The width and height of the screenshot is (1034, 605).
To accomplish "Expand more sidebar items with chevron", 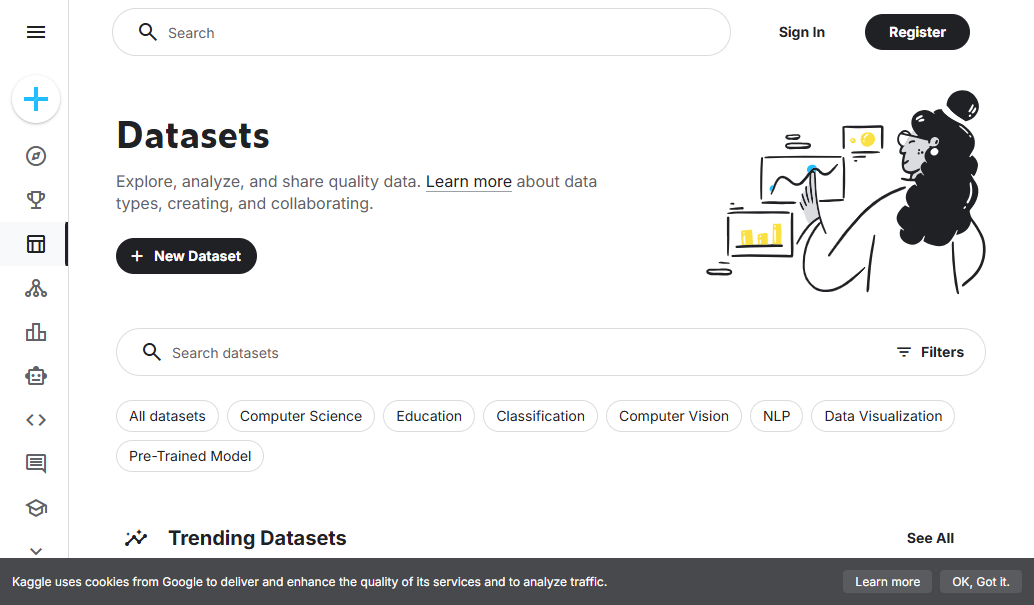I will (x=36, y=551).
